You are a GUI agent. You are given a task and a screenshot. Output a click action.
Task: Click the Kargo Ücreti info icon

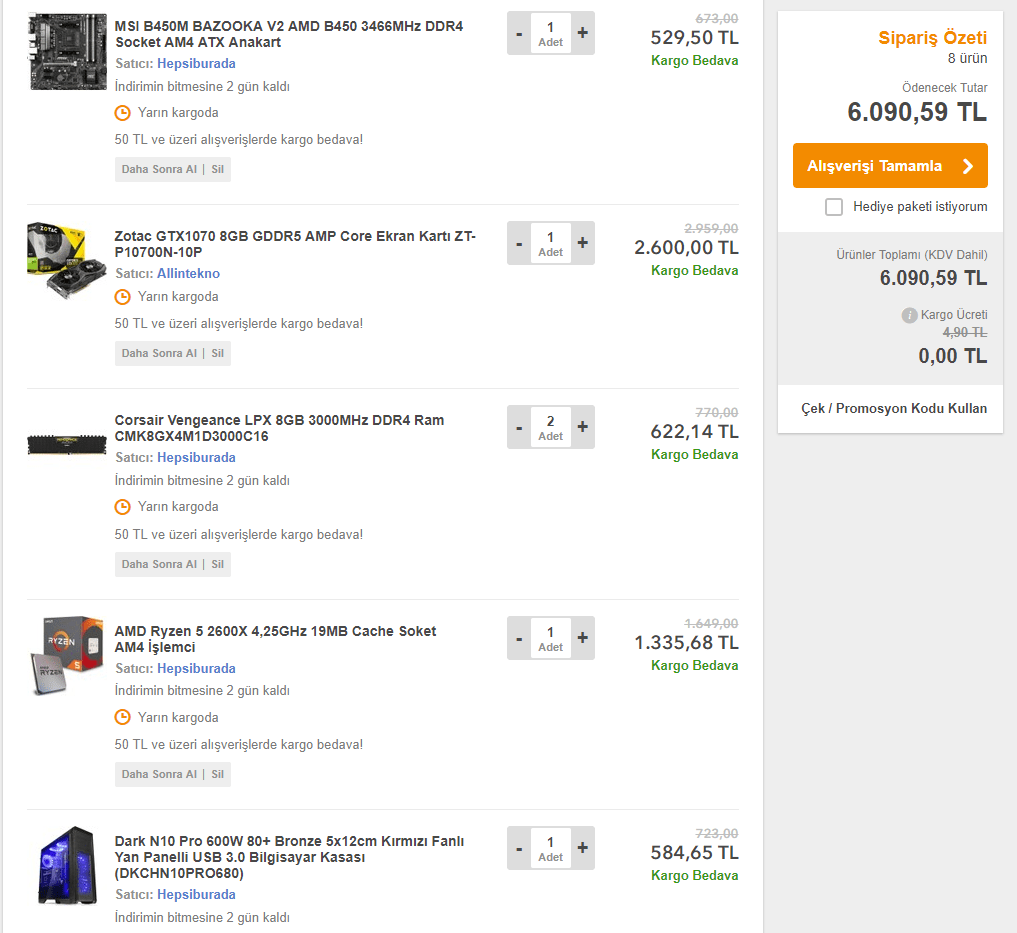(909, 315)
